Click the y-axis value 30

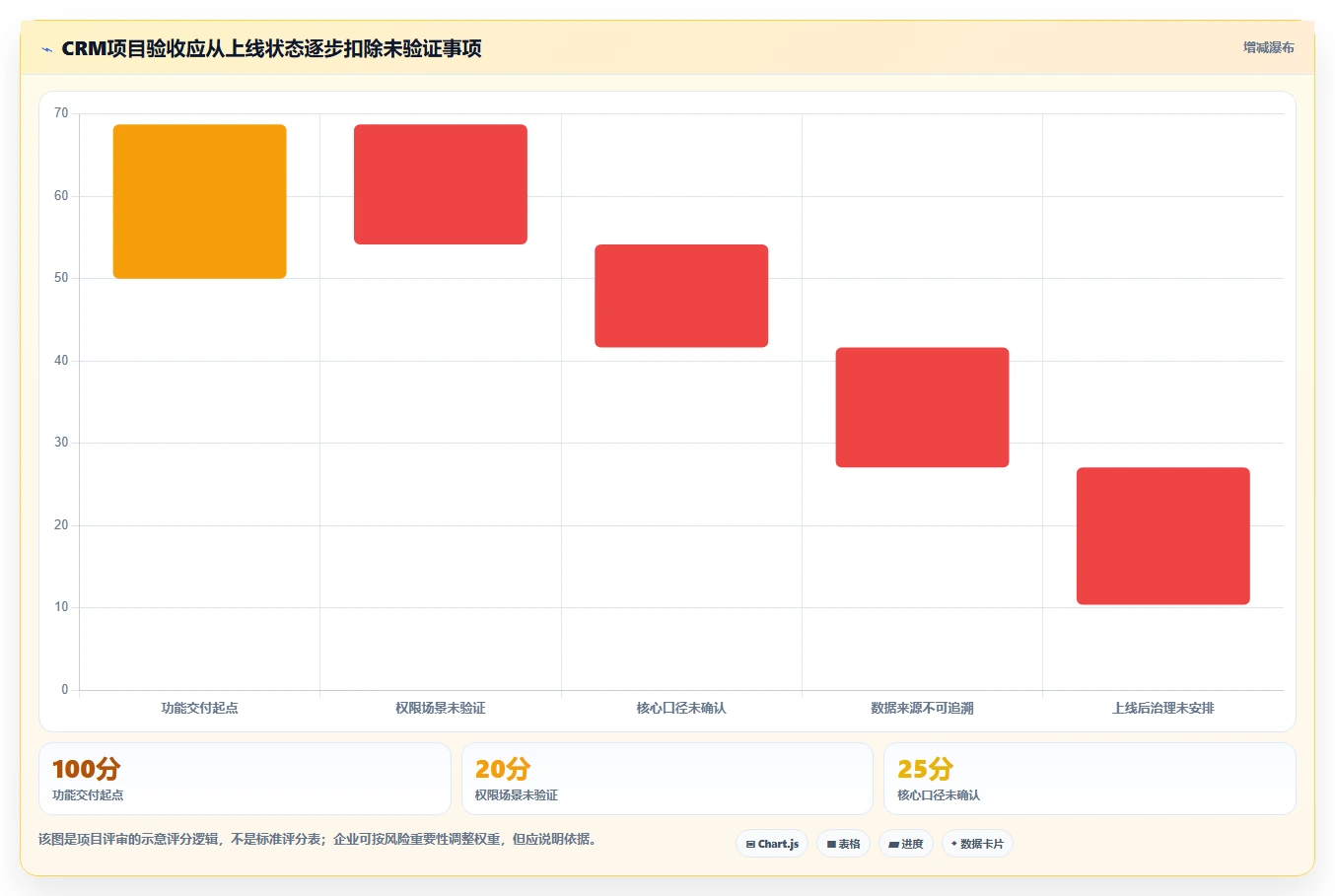pos(61,443)
